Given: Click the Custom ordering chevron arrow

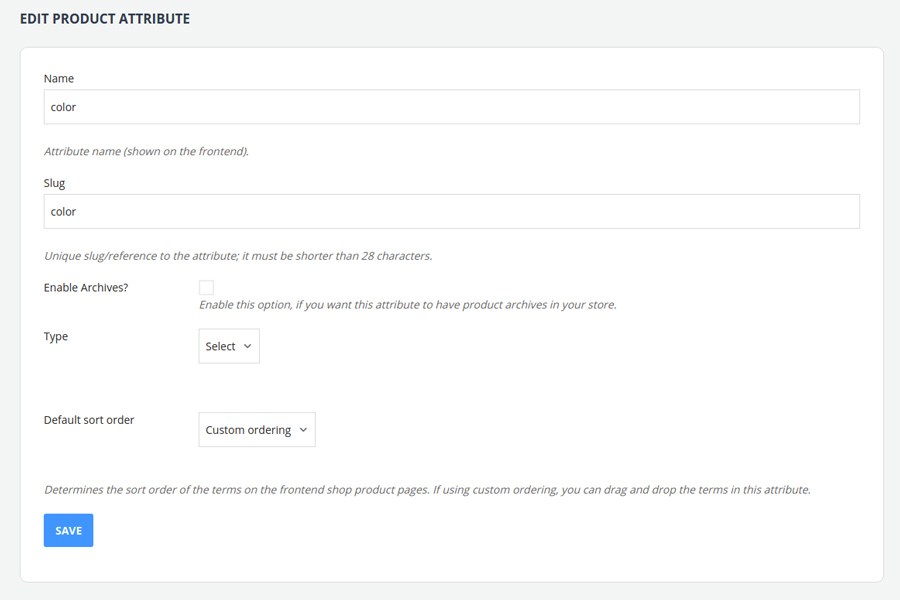Looking at the screenshot, I should pyautogui.click(x=303, y=430).
